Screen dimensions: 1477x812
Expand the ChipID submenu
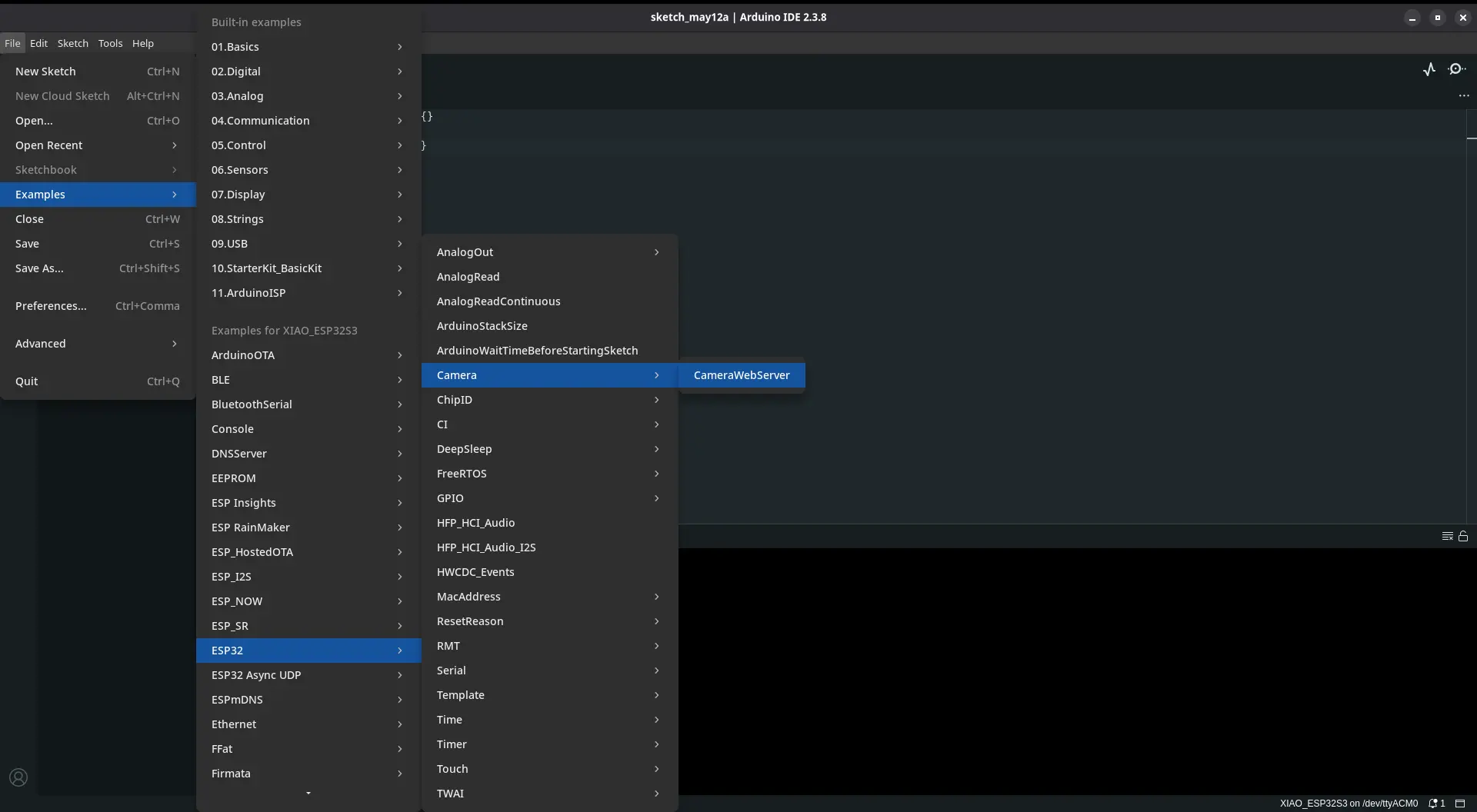point(550,400)
